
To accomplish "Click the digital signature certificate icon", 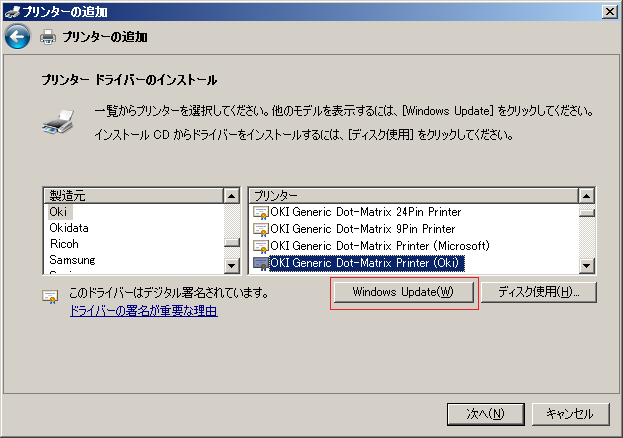I will [50, 297].
